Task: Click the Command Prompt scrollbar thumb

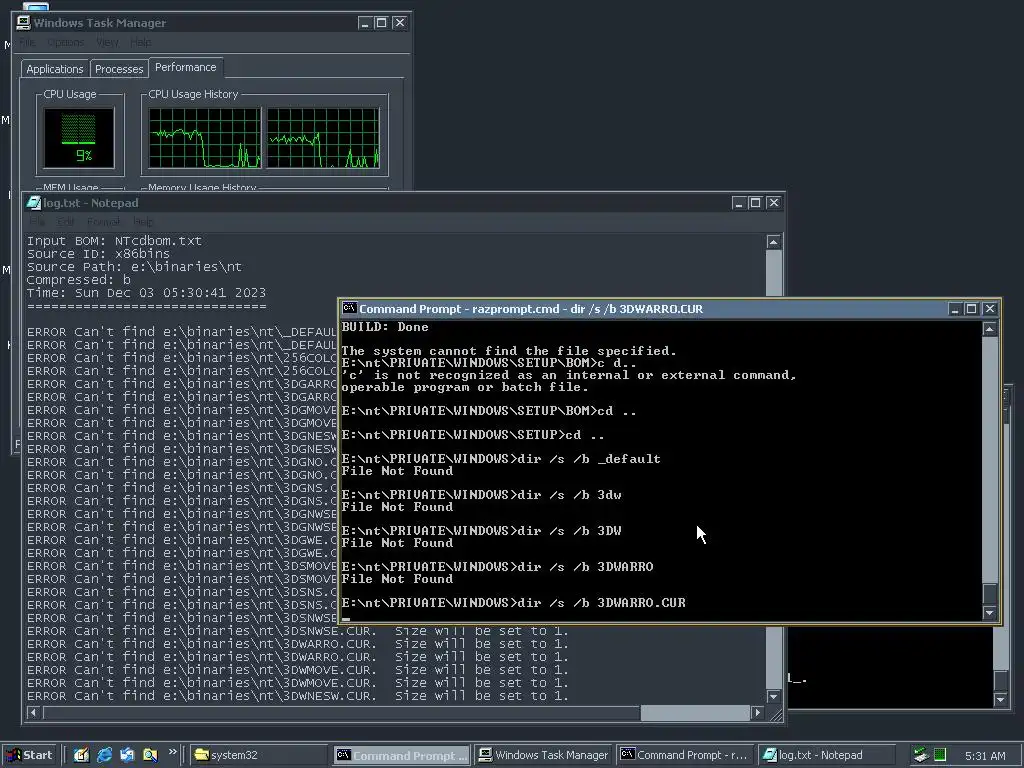Action: [x=990, y=594]
